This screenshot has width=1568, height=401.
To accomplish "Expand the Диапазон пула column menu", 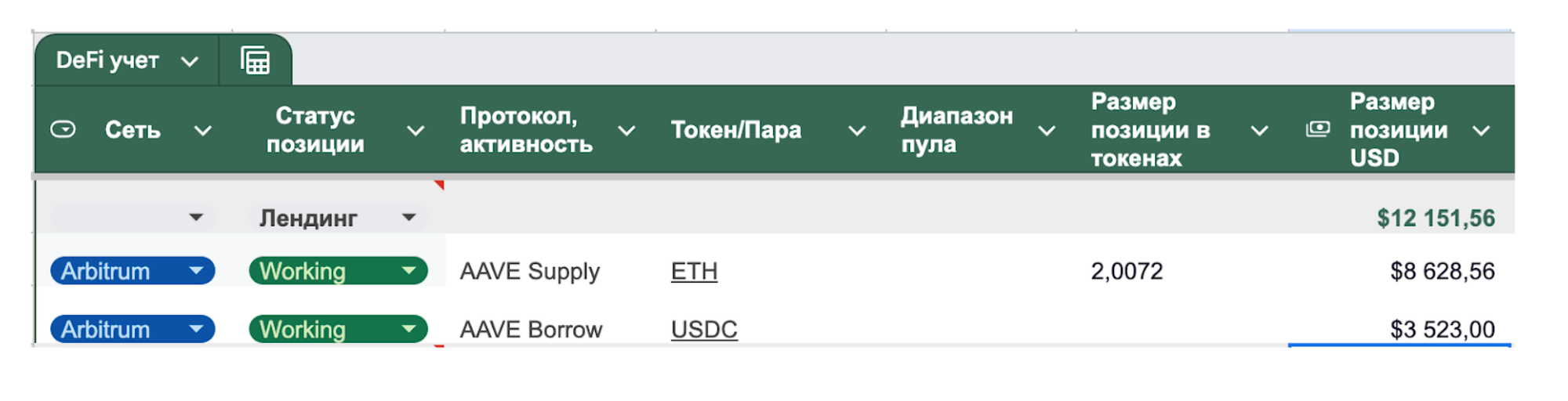I will coord(1047,131).
